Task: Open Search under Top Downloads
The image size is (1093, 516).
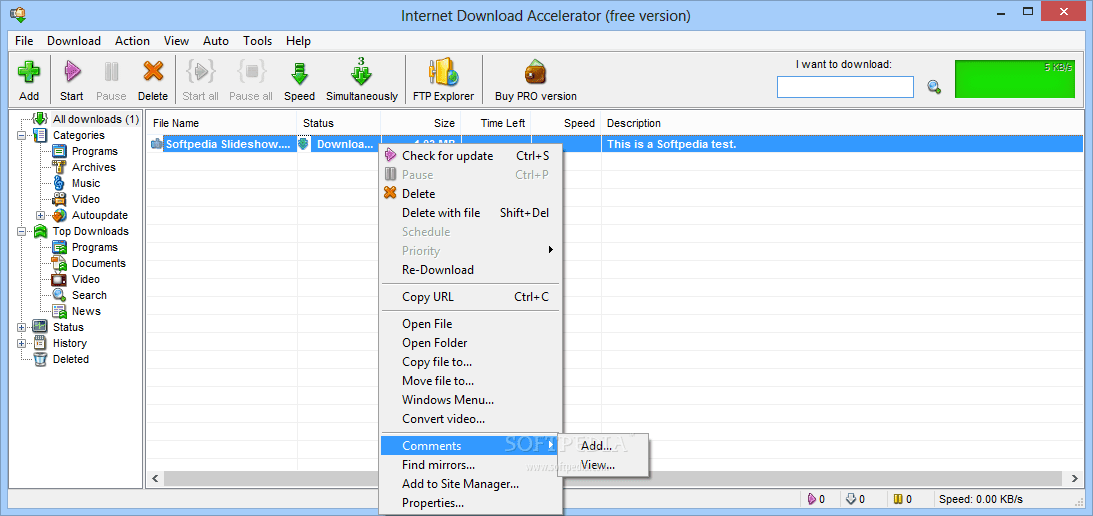Action: pyautogui.click(x=89, y=295)
